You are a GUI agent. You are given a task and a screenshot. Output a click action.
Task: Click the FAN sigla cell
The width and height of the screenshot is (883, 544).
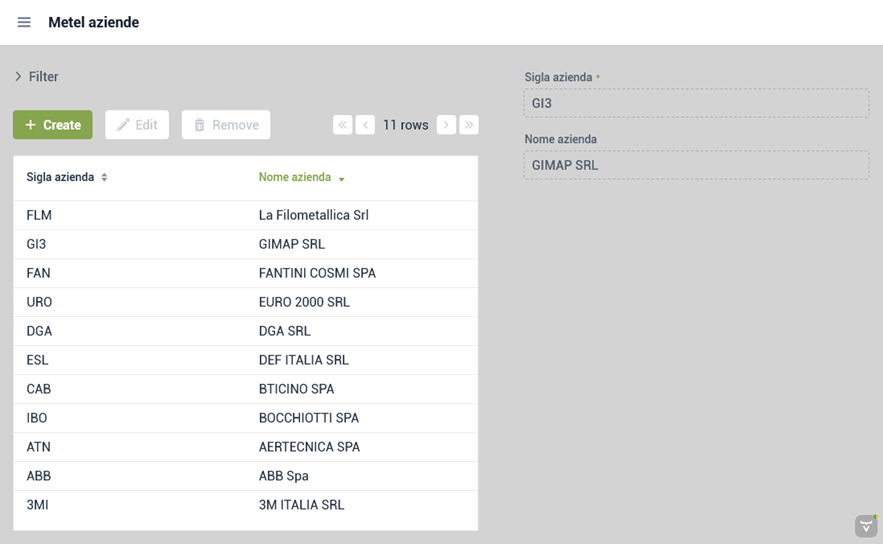click(38, 273)
